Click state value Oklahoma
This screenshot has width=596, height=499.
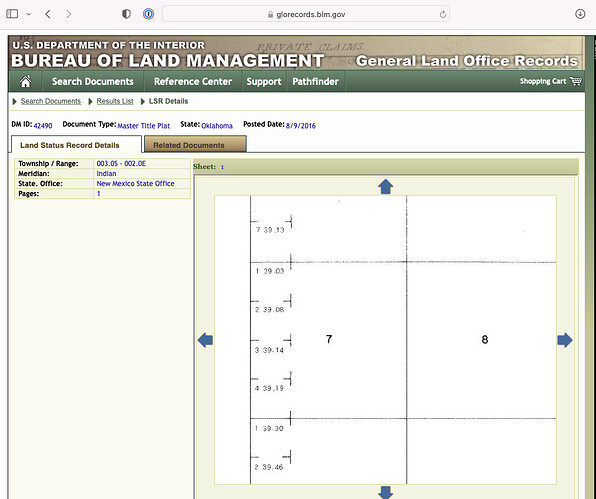pyautogui.click(x=217, y=126)
